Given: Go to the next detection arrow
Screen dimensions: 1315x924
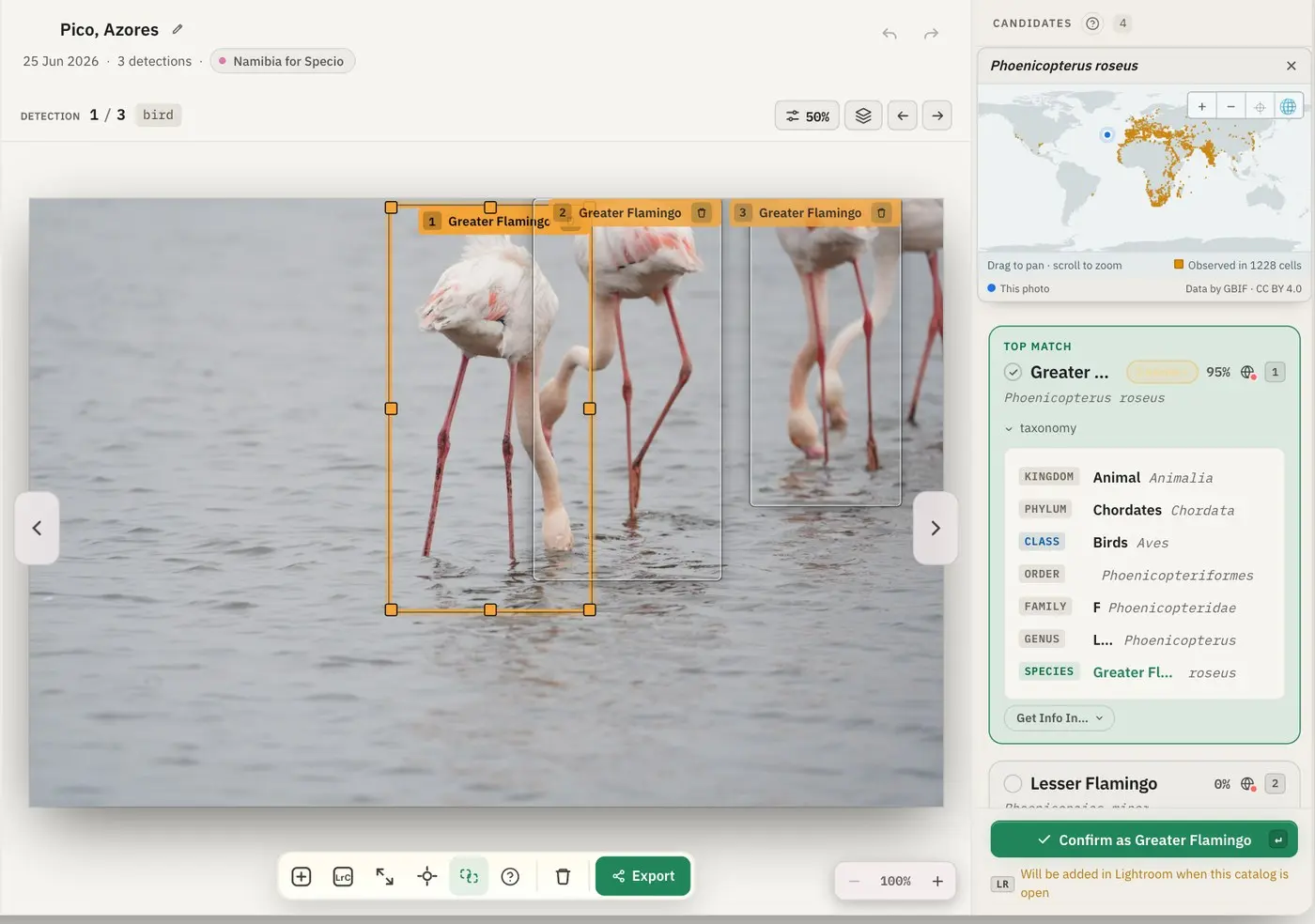Looking at the screenshot, I should [x=937, y=115].
